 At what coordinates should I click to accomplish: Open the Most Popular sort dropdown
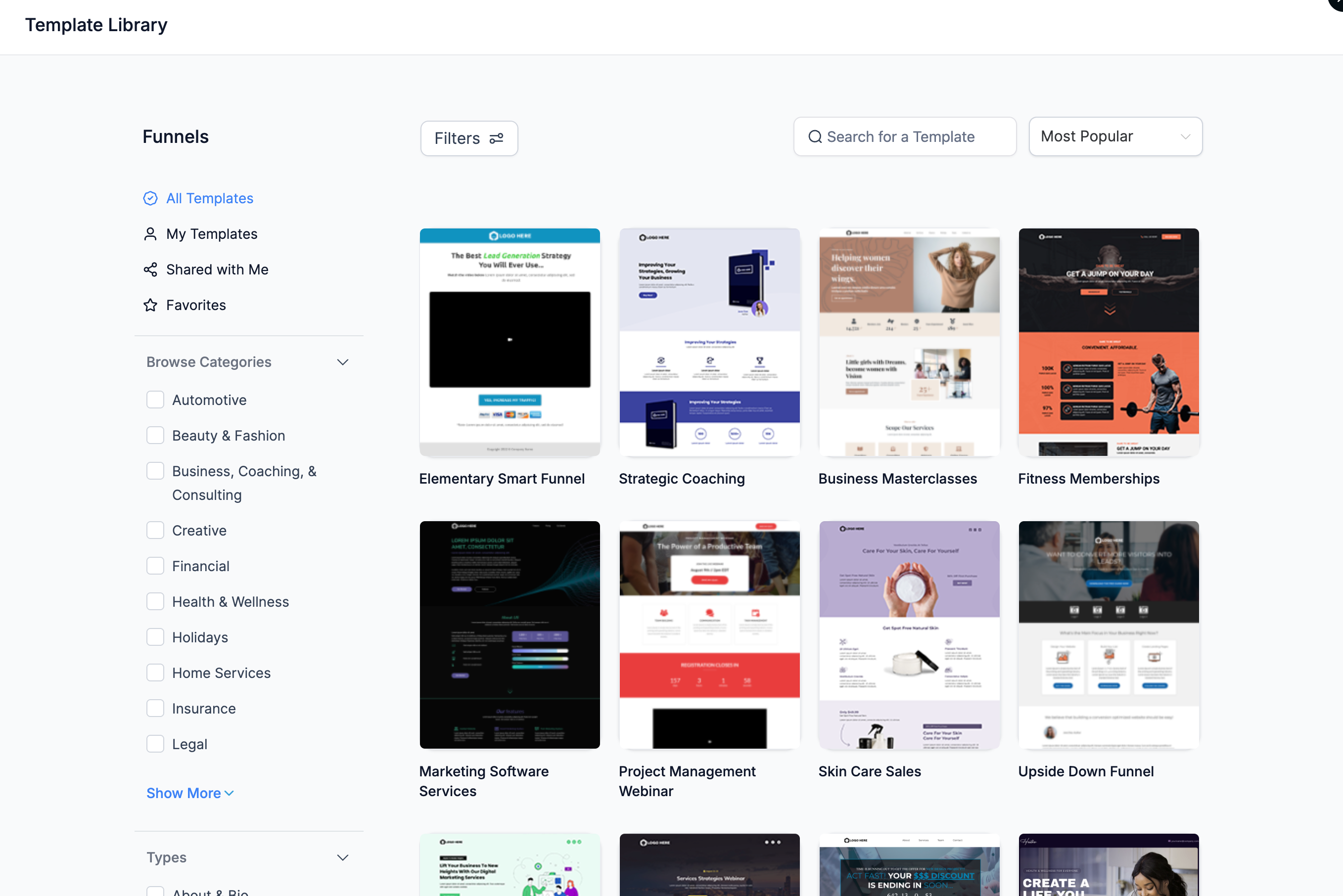(x=1115, y=136)
